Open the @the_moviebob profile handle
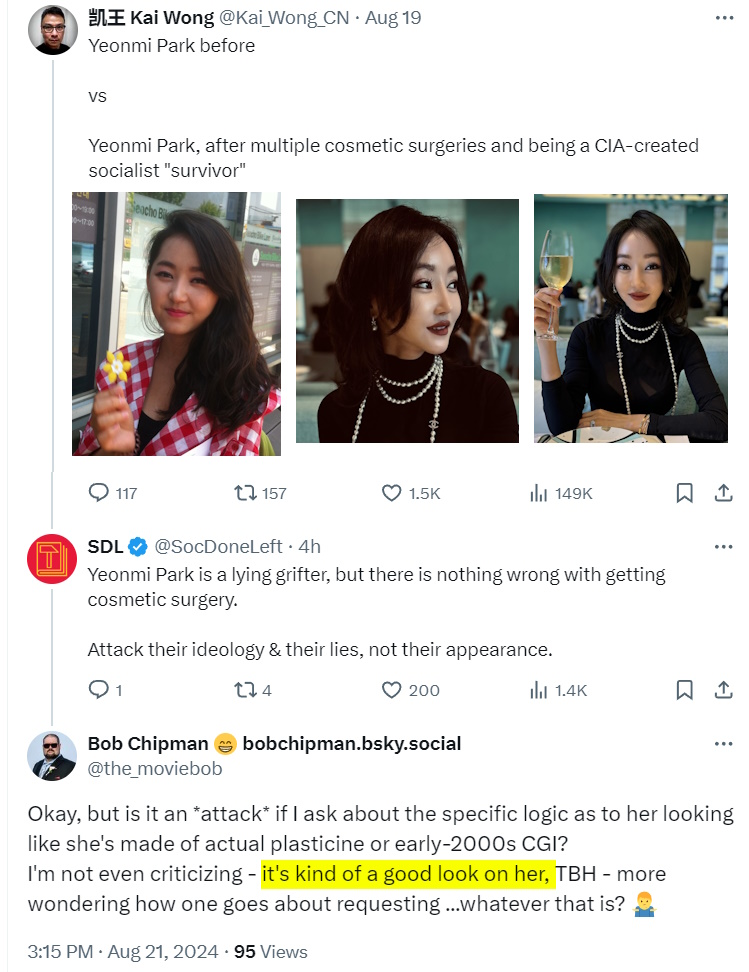This screenshot has height=972, width=749. tap(155, 768)
